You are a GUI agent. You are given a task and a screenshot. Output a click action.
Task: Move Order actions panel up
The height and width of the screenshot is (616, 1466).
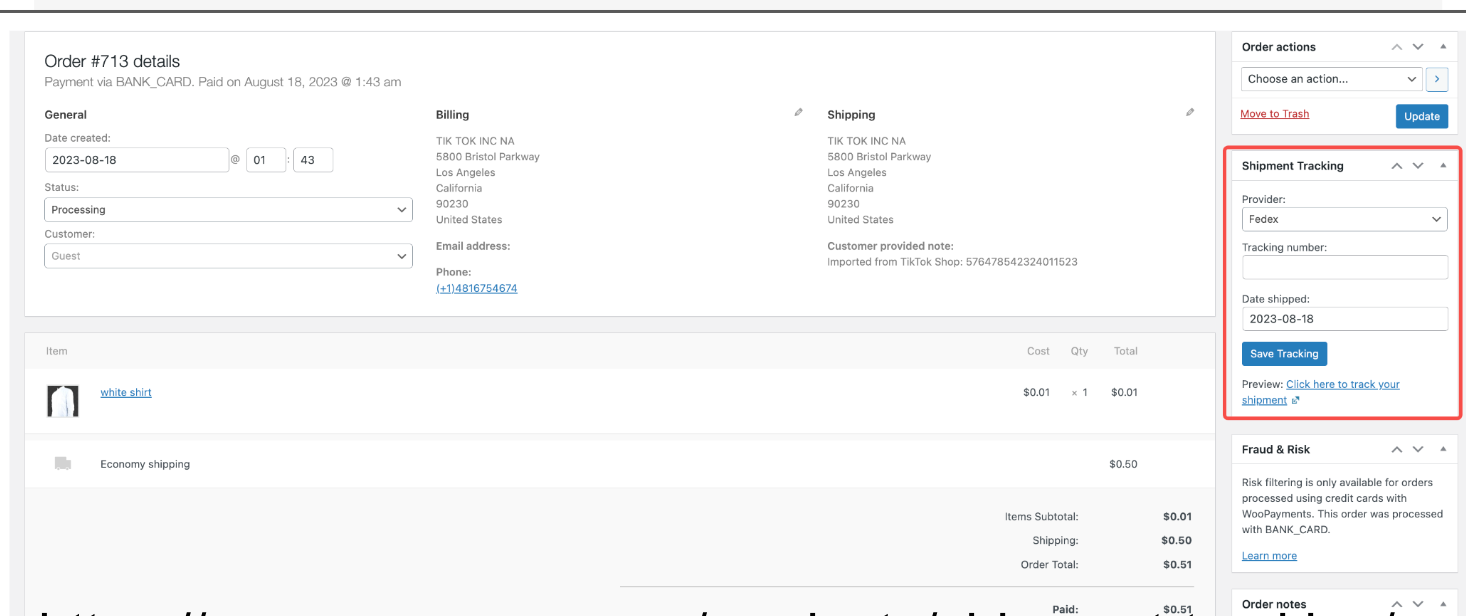pyautogui.click(x=1397, y=47)
